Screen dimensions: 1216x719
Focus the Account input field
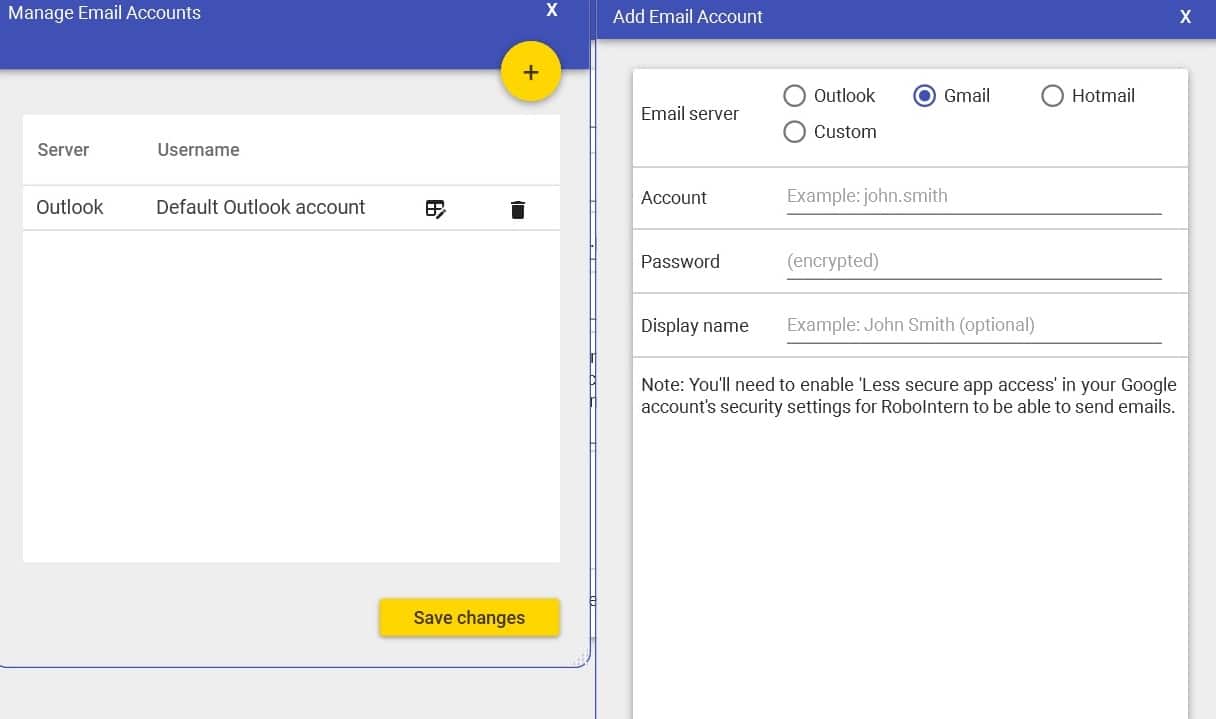[973, 197]
